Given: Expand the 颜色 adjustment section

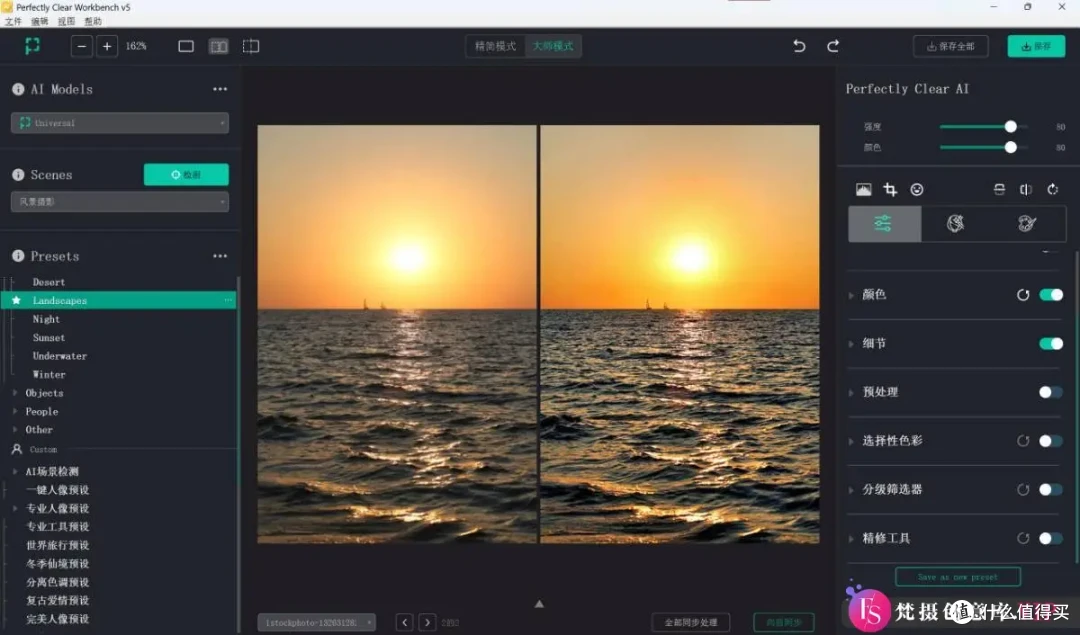Looking at the screenshot, I should [x=851, y=295].
